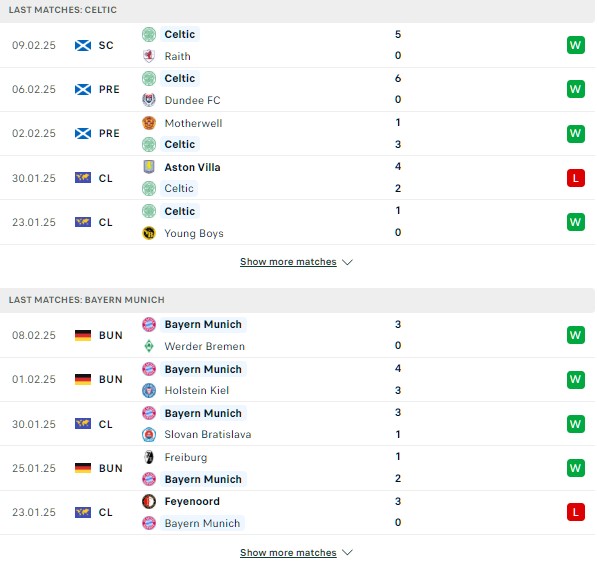This screenshot has width=597, height=570.
Task: Click the Young Boys crest icon
Action: pyautogui.click(x=149, y=233)
